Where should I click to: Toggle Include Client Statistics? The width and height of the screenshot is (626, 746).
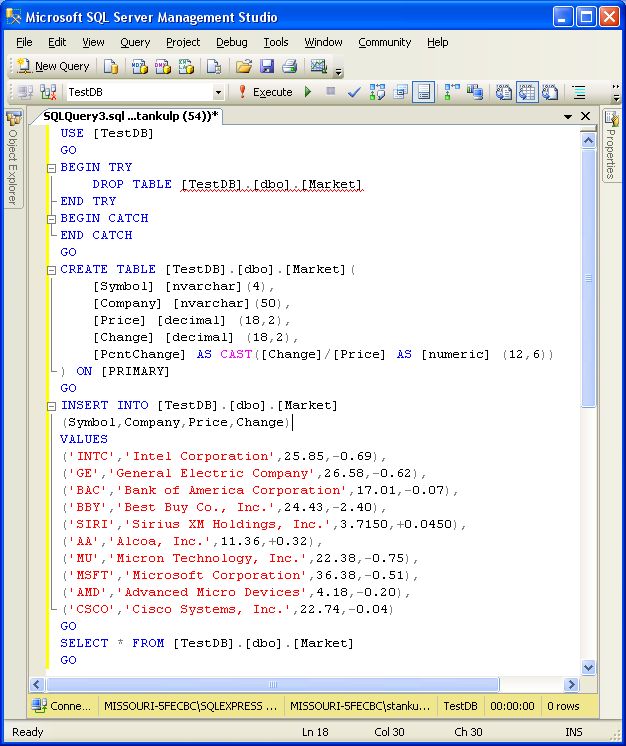(475, 92)
